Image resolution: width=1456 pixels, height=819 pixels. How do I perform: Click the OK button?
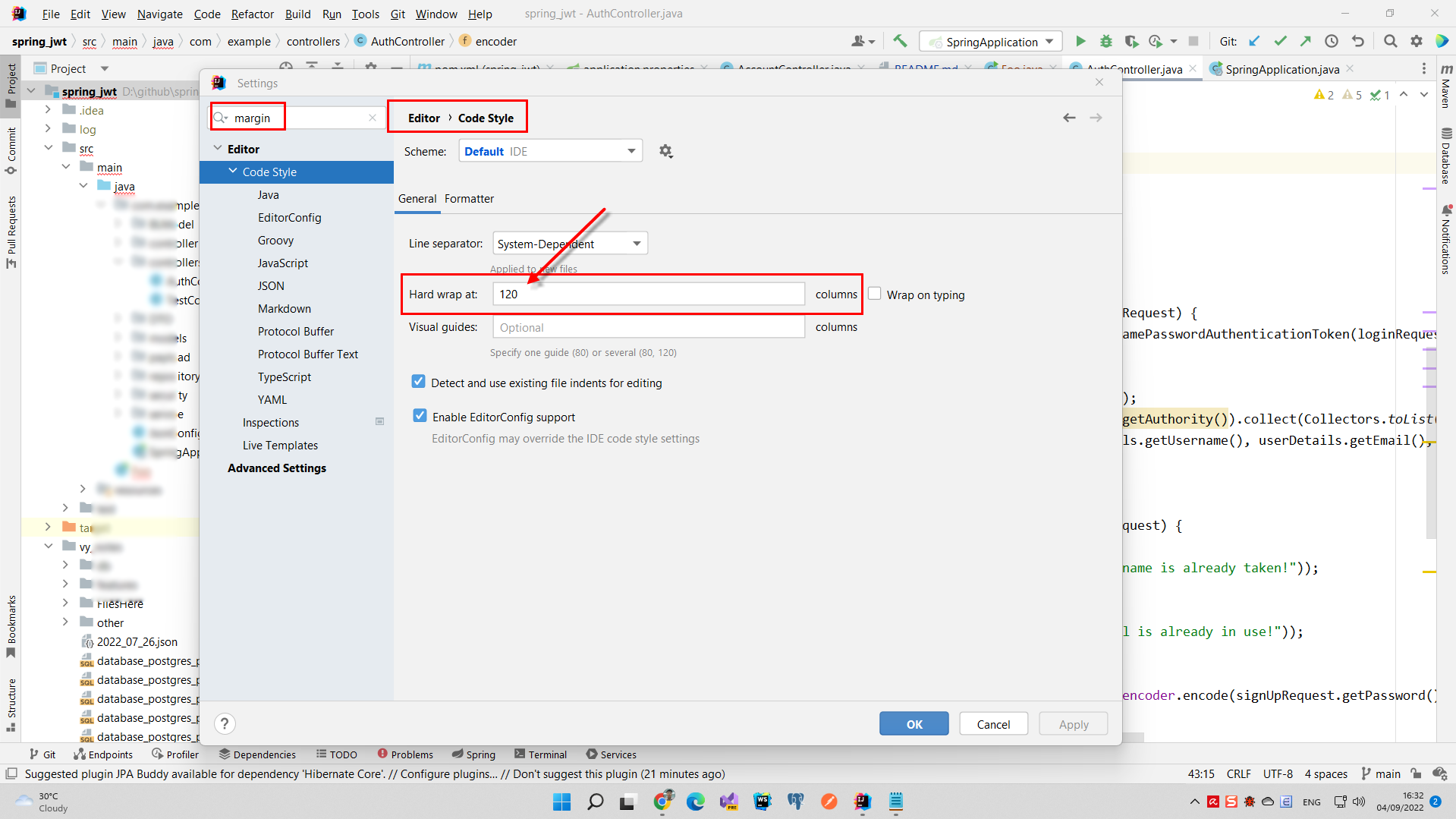pos(914,724)
